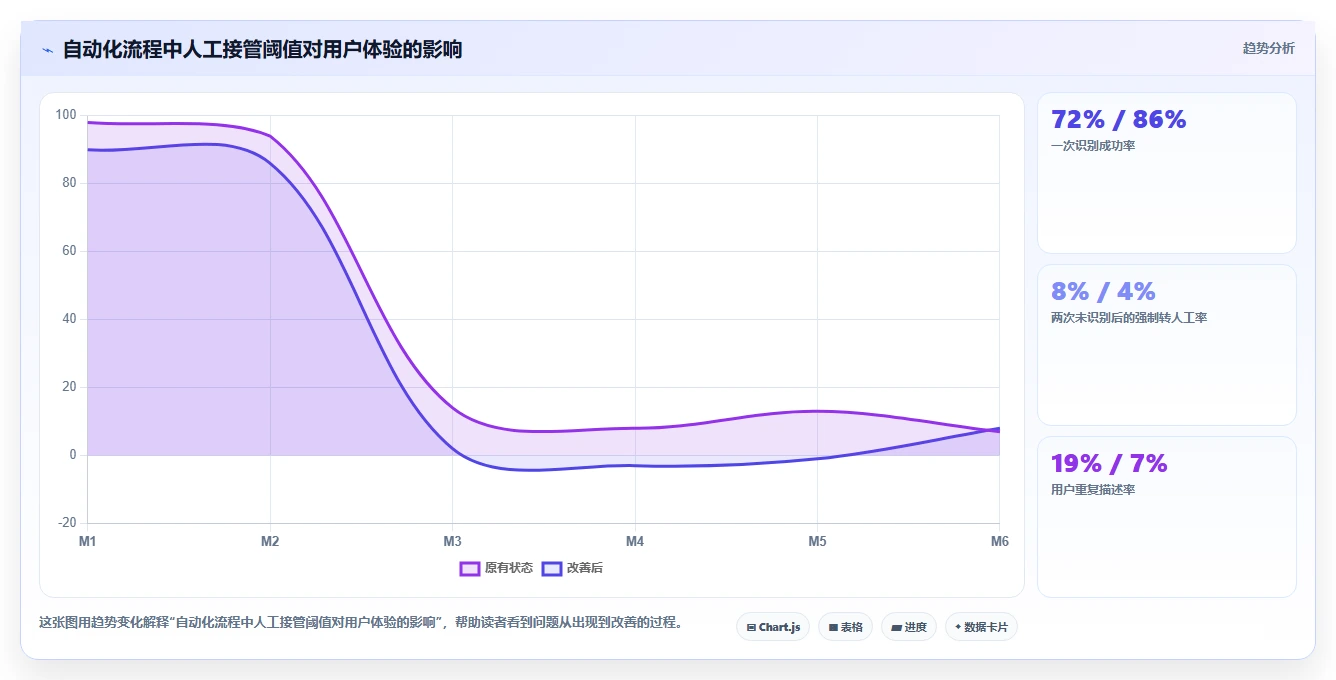Click the chart title 自动化流程中人工接管阈值对用户体验的影响
Viewport: 1336px width, 680px height.
pyautogui.click(x=262, y=49)
